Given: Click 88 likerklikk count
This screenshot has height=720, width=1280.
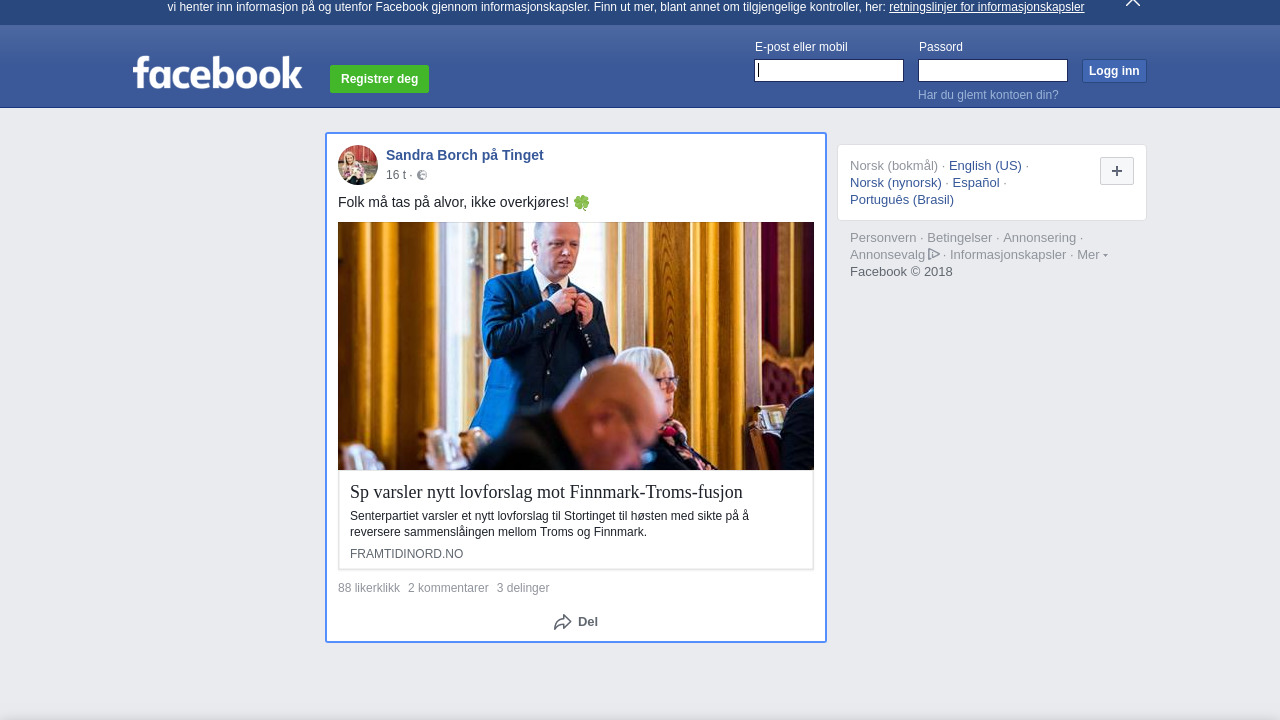Looking at the screenshot, I should 369,588.
